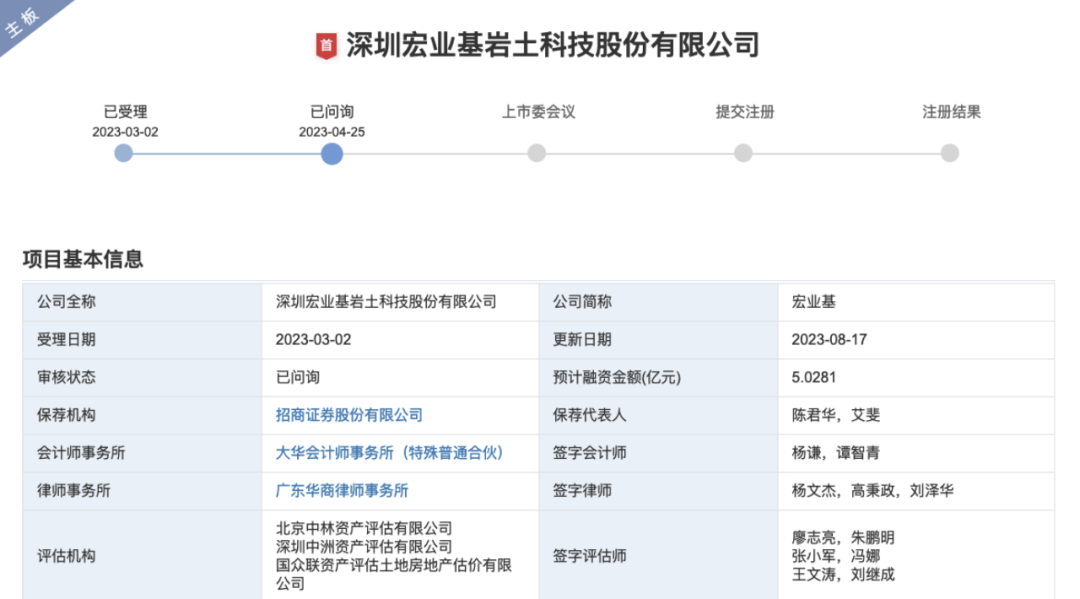
Task: Click the 受理日期 label cell
Action: (x=142, y=340)
